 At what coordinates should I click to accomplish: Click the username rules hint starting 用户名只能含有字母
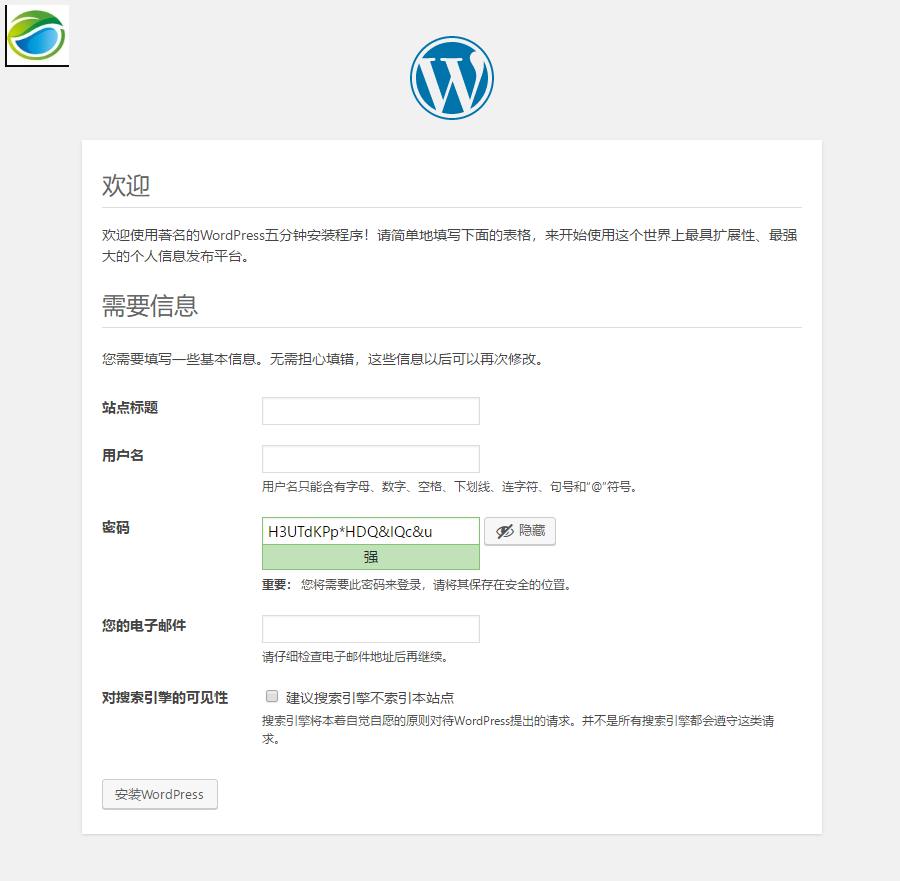pyautogui.click(x=449, y=487)
